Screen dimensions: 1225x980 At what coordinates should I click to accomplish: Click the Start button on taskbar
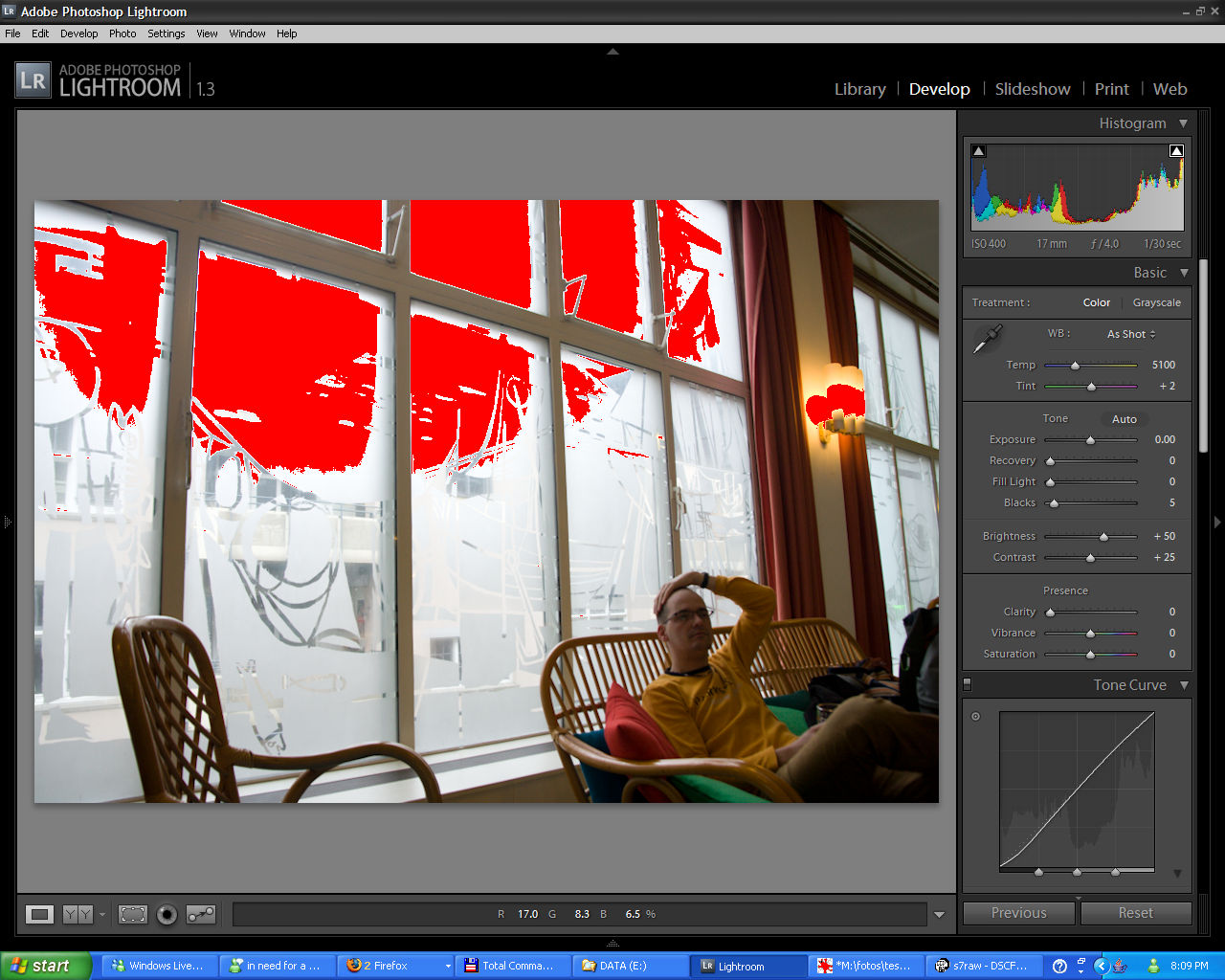click(46, 966)
